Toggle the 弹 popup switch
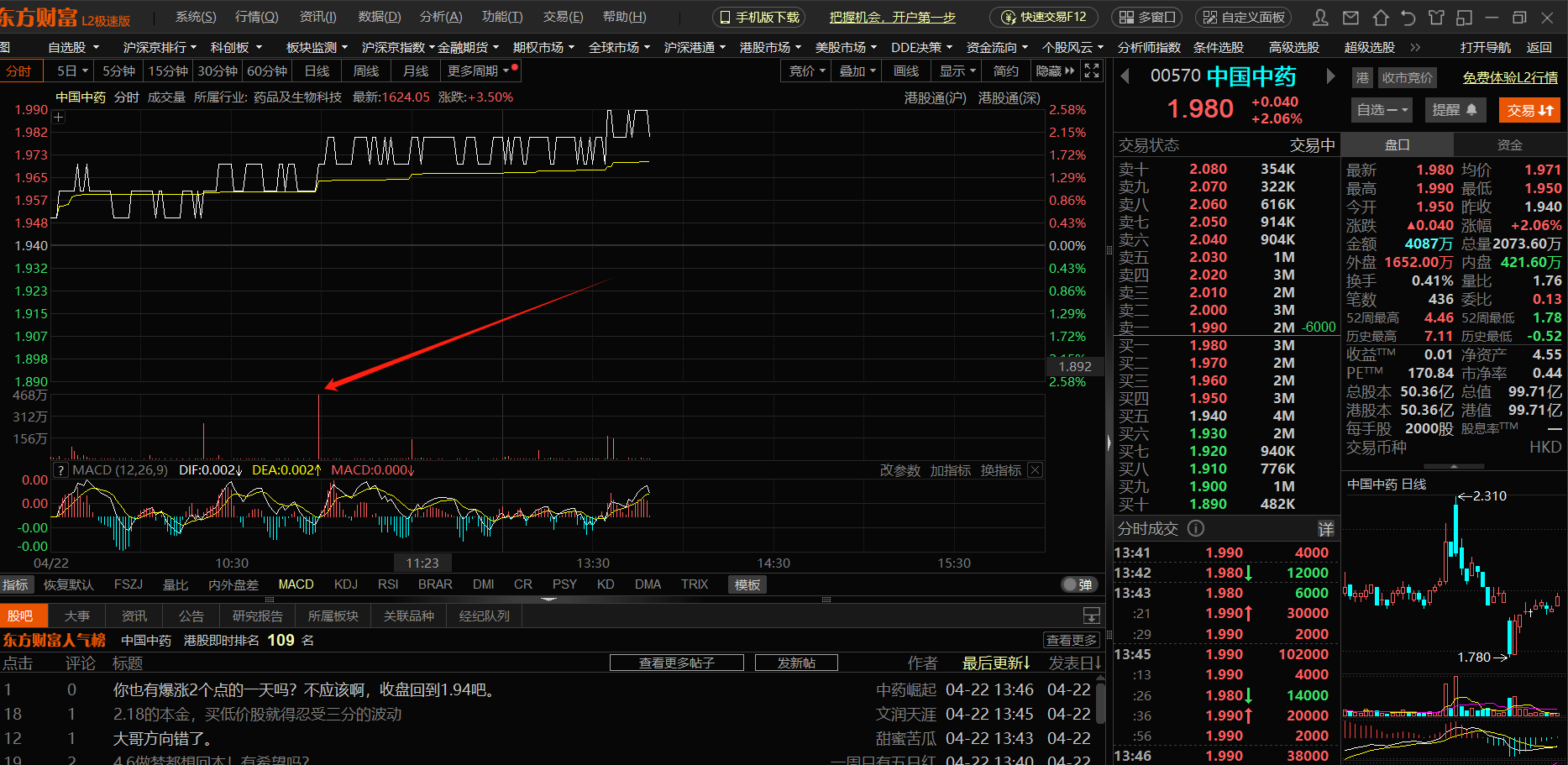Viewport: 1568px width, 765px height. 1078,584
